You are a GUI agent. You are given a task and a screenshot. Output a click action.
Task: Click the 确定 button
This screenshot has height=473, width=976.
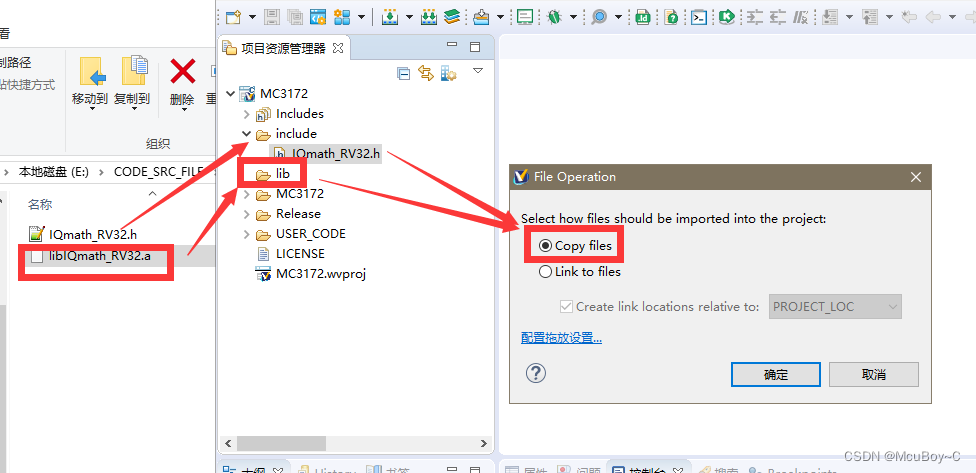coord(775,374)
